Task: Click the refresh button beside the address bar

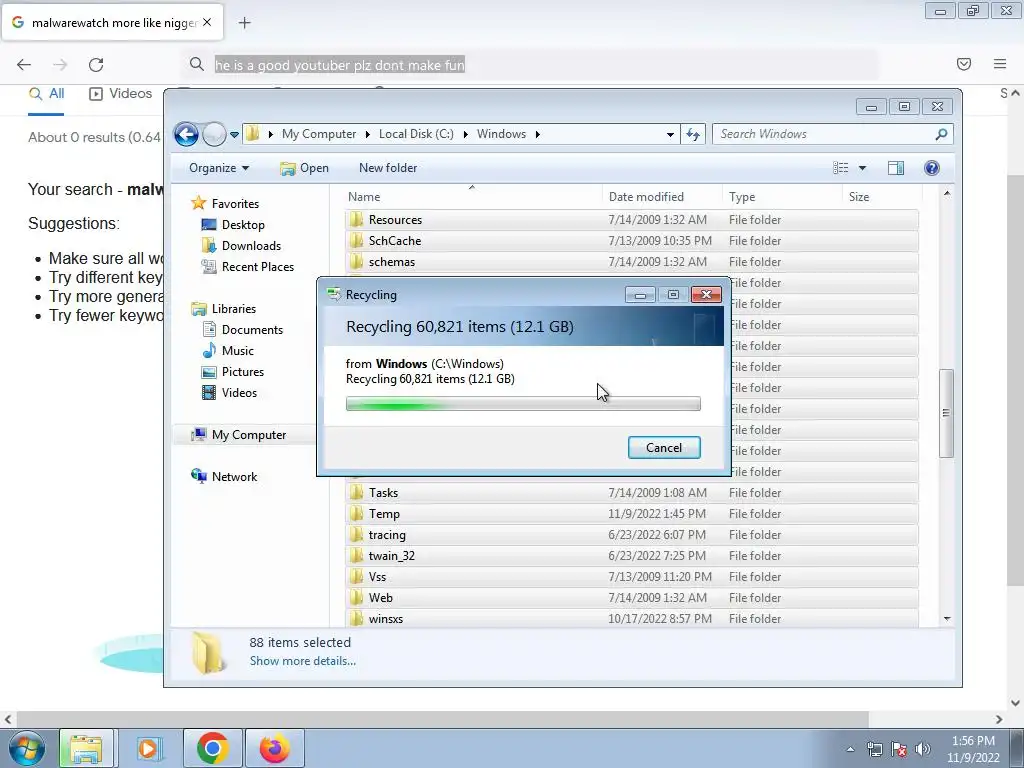Action: tap(693, 135)
